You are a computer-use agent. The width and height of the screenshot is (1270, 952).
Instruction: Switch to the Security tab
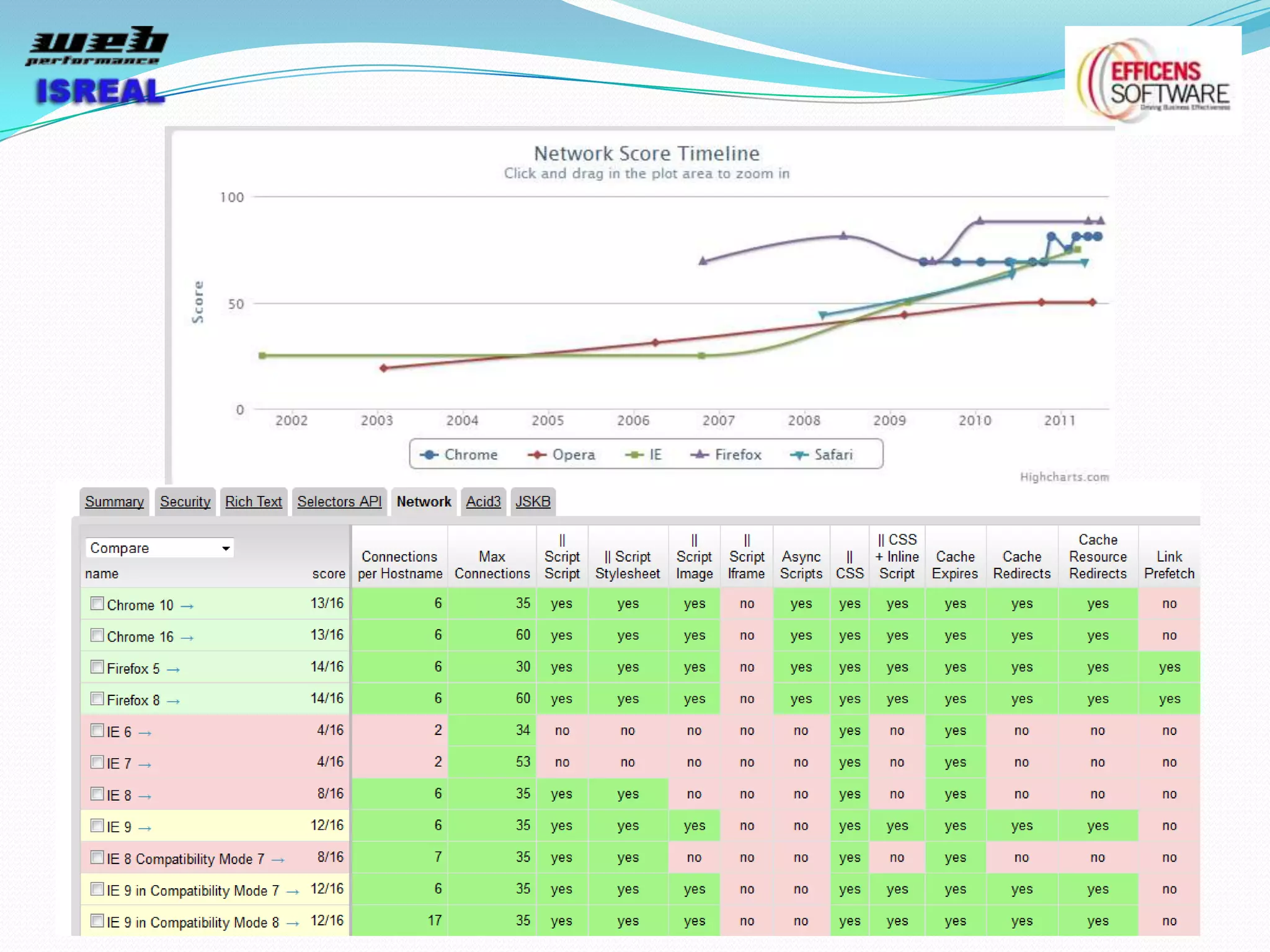pyautogui.click(x=185, y=501)
